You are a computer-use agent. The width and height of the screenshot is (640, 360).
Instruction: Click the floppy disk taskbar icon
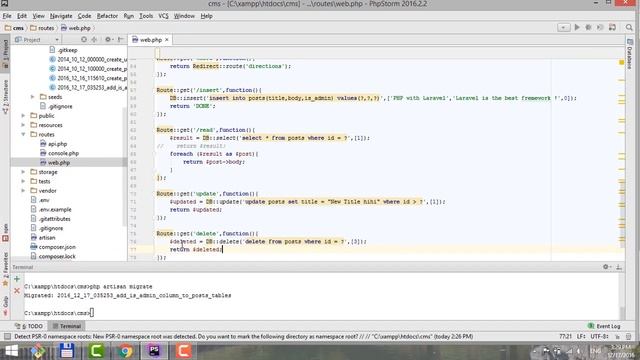pyautogui.click(x=67, y=351)
